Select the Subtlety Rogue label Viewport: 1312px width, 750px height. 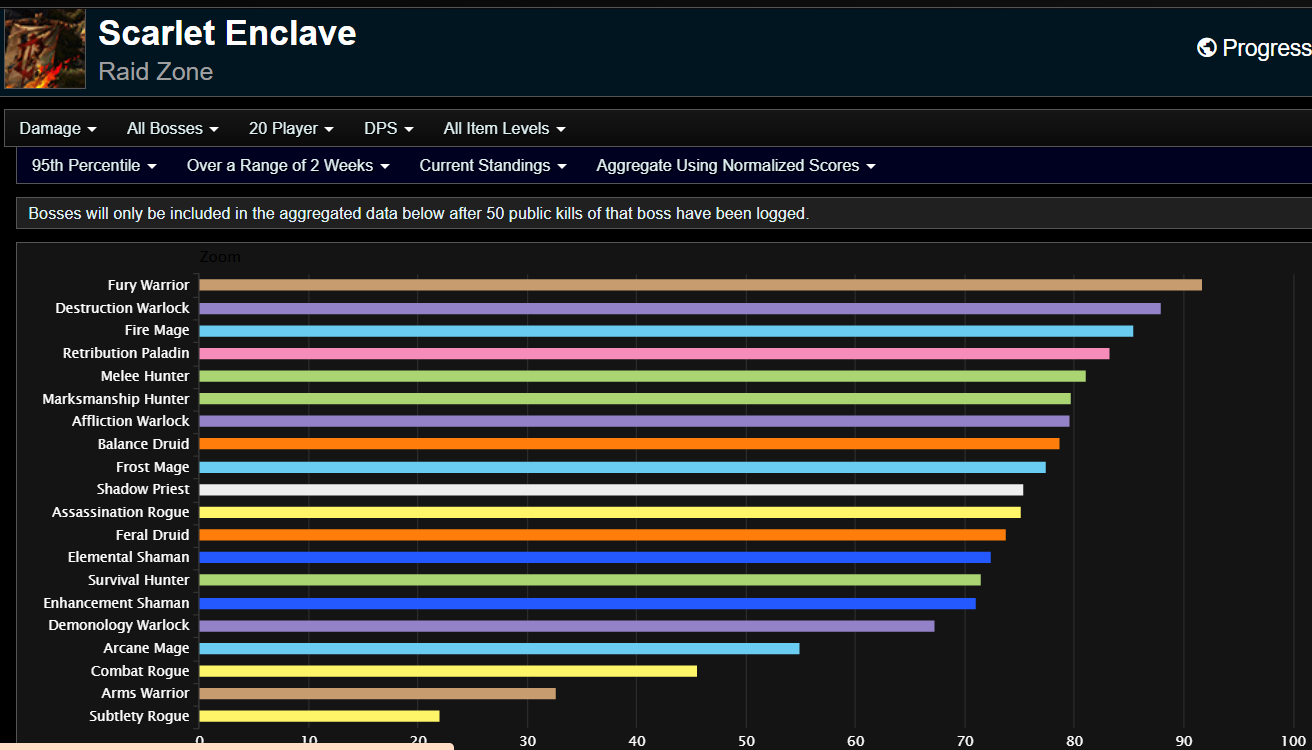coord(139,716)
